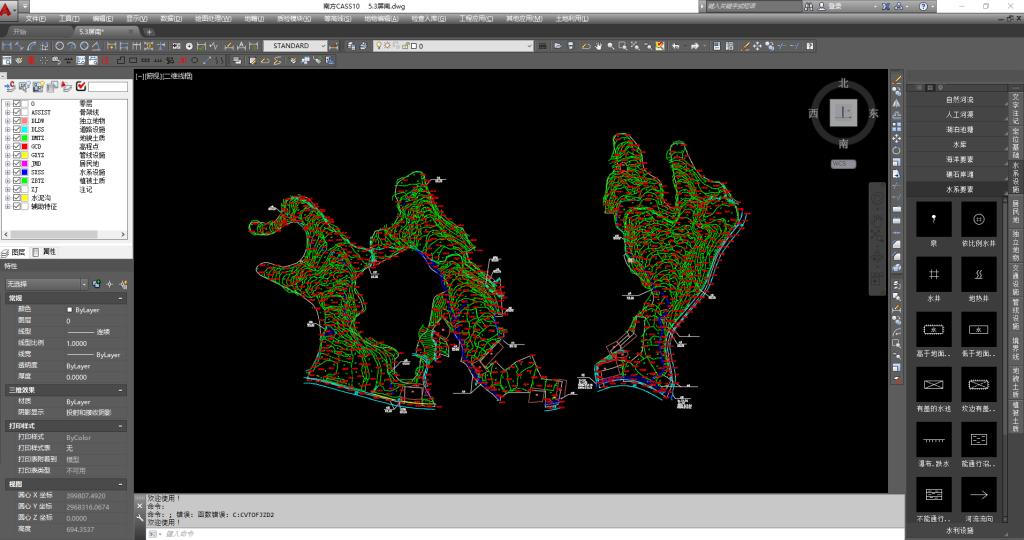Uncheck the ASSIST layer checkbox
Screen dimensions: 1024x540
pos(17,112)
